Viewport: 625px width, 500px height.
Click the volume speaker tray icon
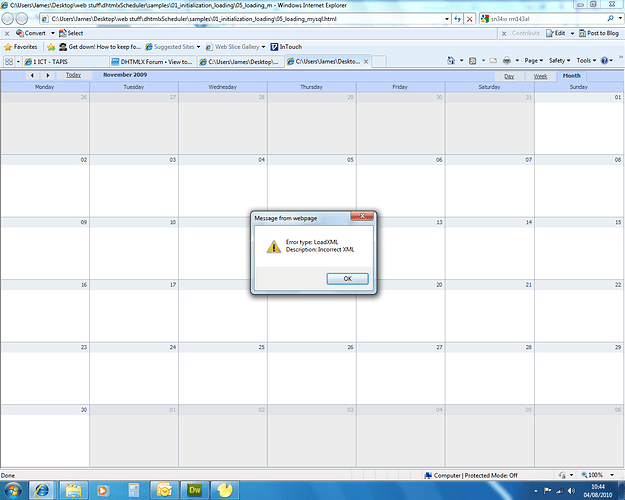pyautogui.click(x=571, y=491)
